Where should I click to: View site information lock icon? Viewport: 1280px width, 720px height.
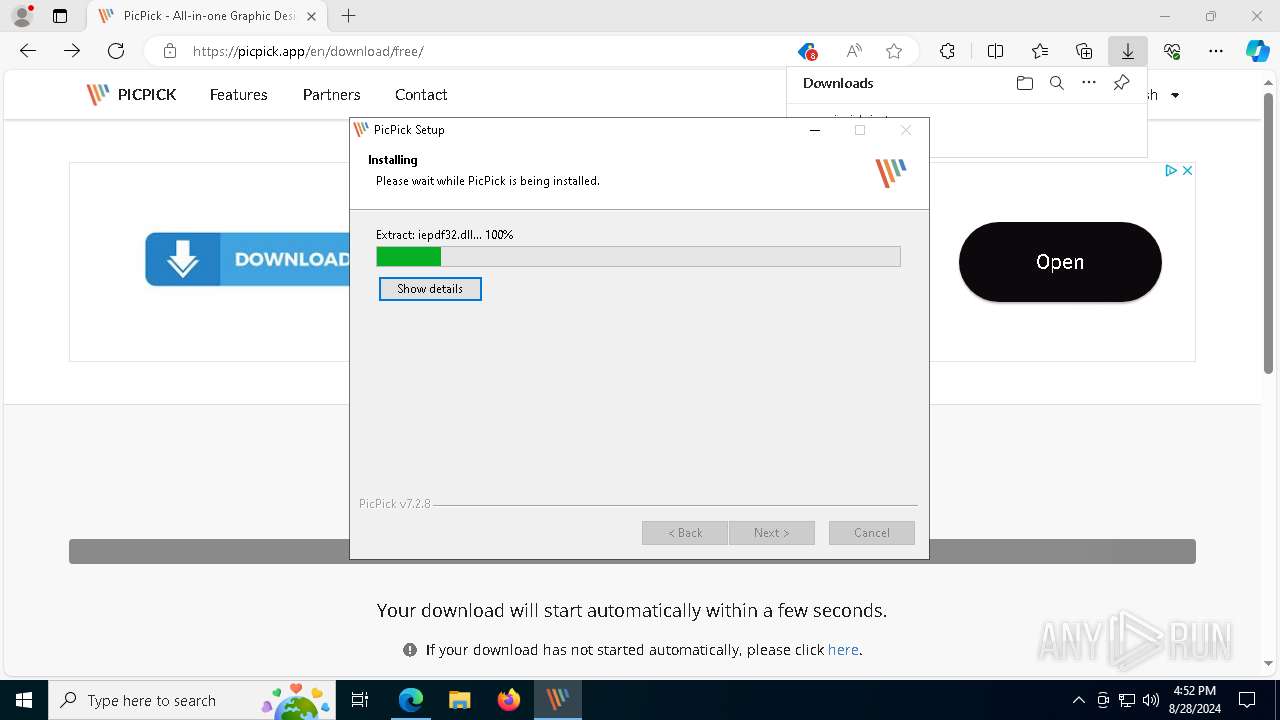pos(170,51)
